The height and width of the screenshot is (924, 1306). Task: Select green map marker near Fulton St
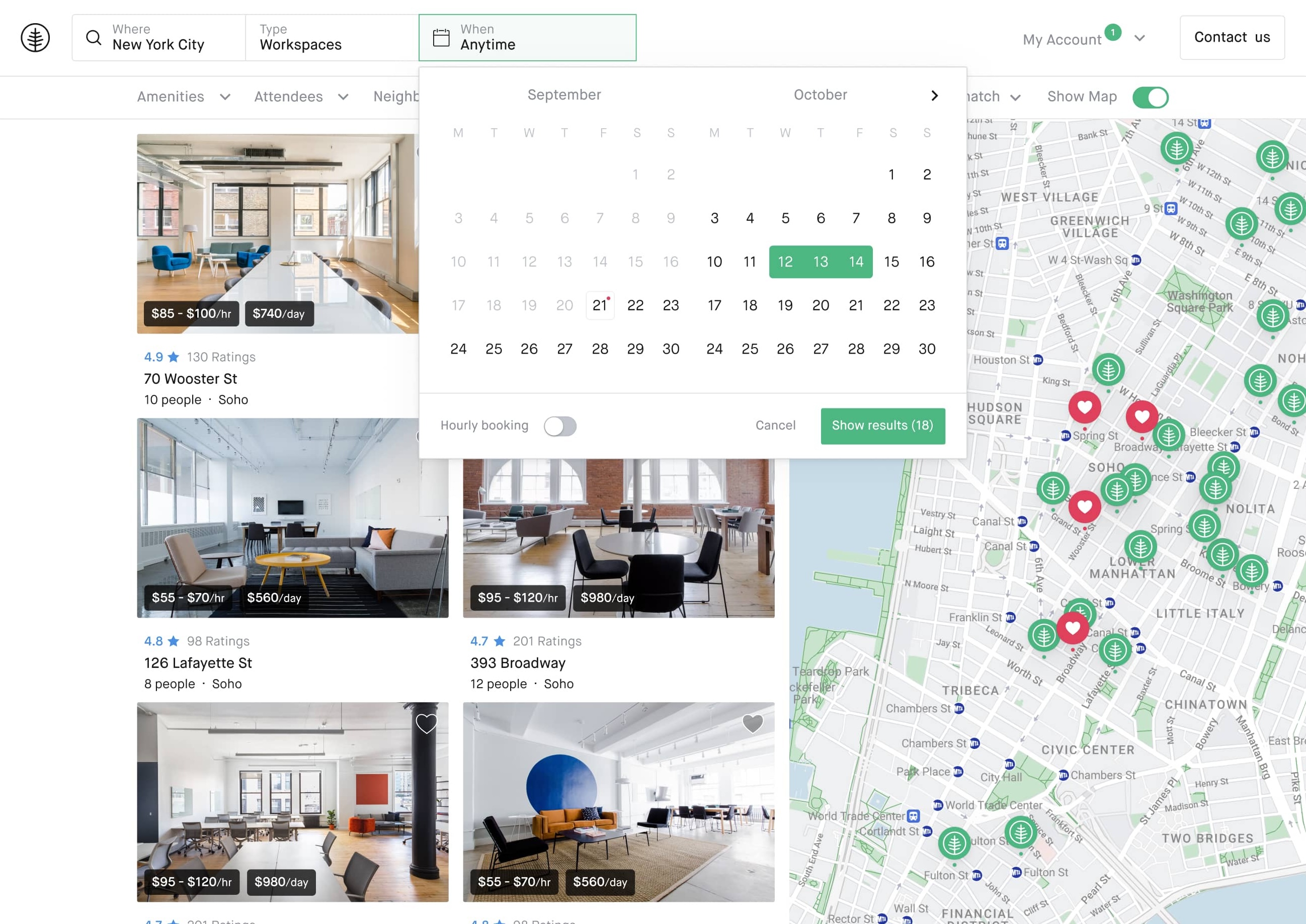954,843
